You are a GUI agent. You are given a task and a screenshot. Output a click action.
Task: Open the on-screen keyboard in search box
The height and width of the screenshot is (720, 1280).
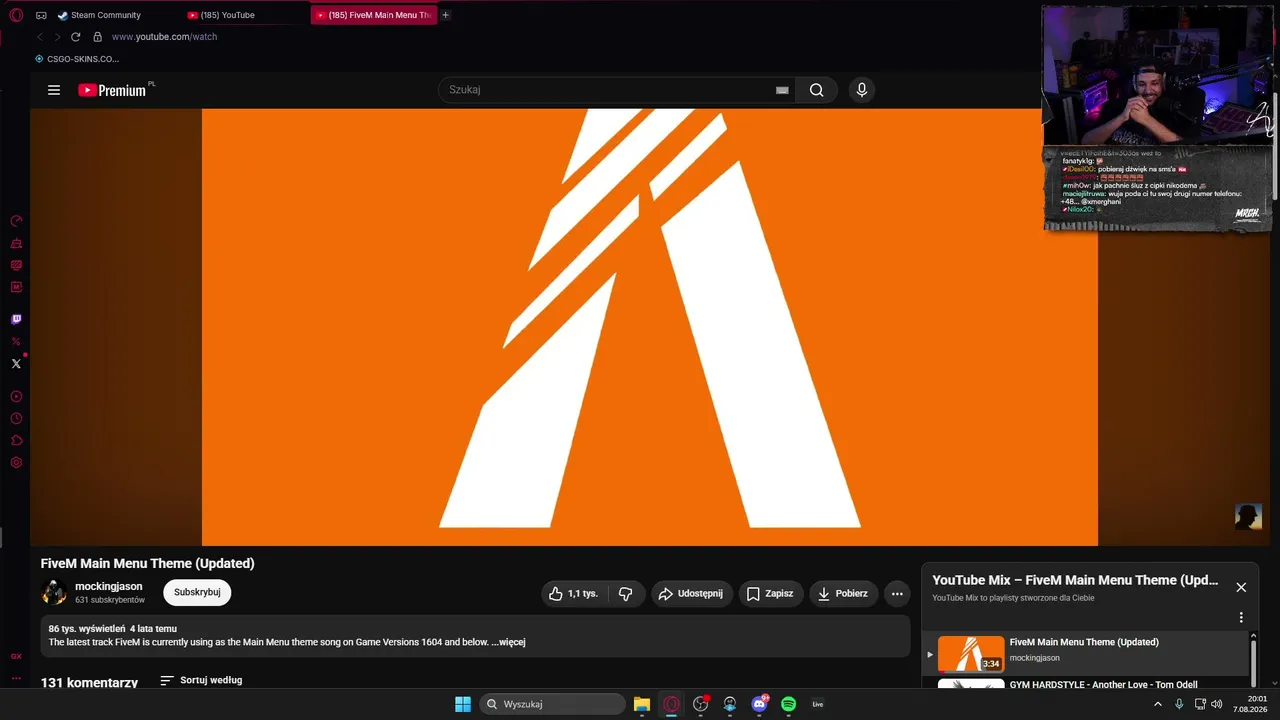(782, 90)
